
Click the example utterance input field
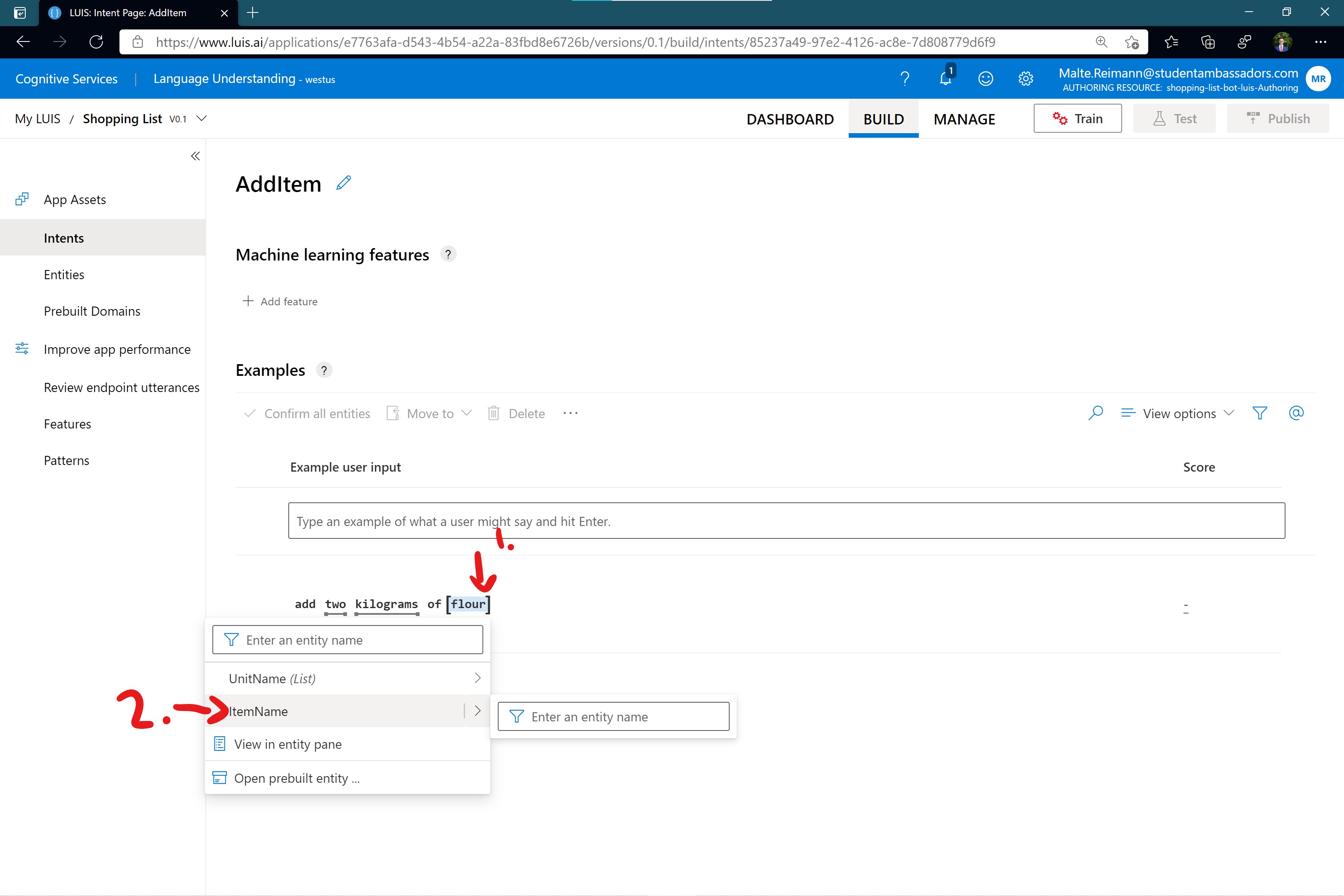(786, 521)
